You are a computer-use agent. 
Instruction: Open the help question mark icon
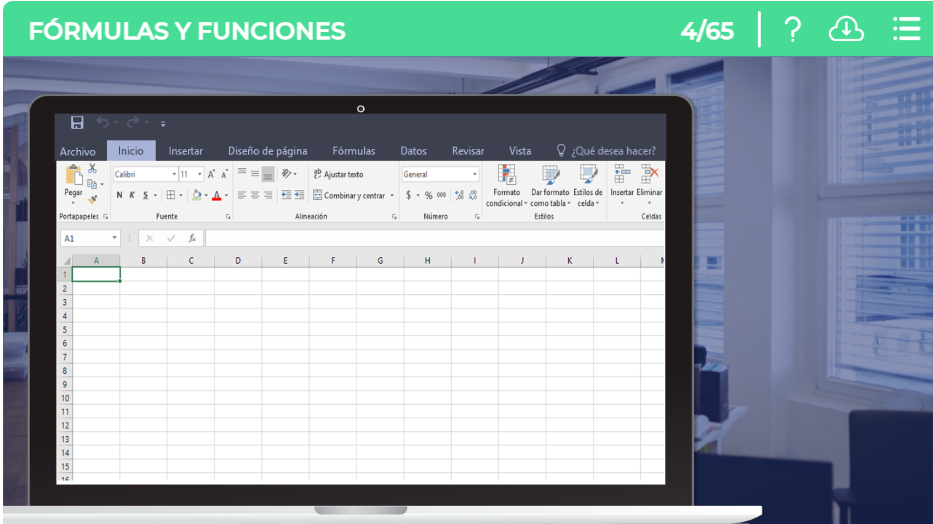pos(792,30)
